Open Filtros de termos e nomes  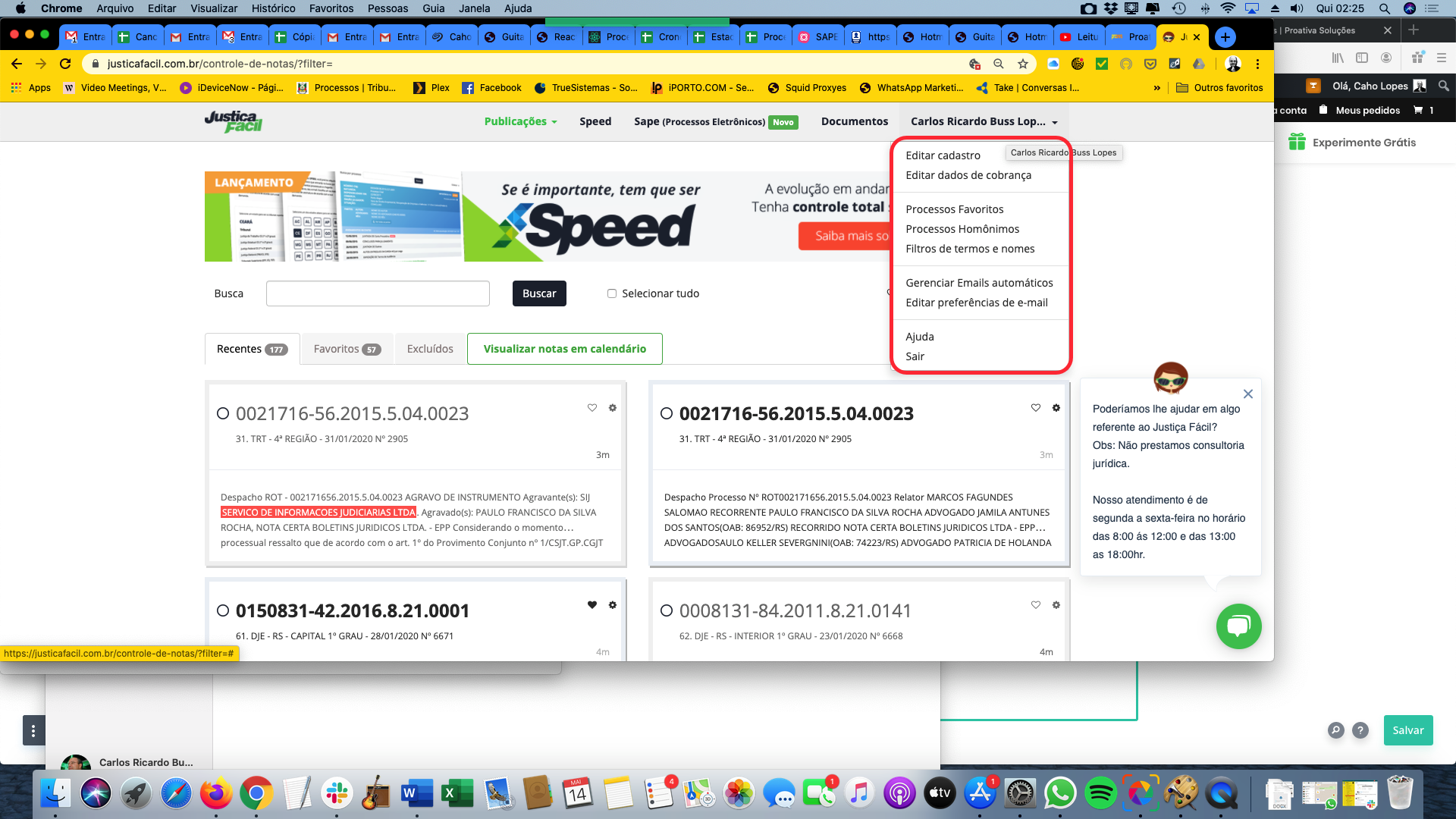970,249
